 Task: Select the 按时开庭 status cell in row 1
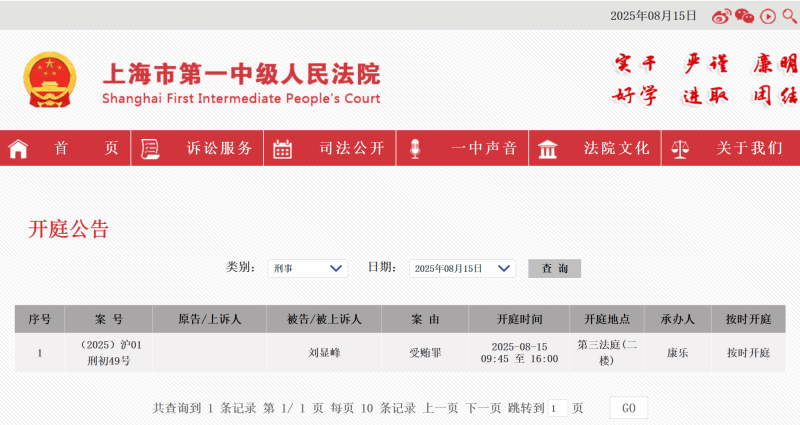748,353
